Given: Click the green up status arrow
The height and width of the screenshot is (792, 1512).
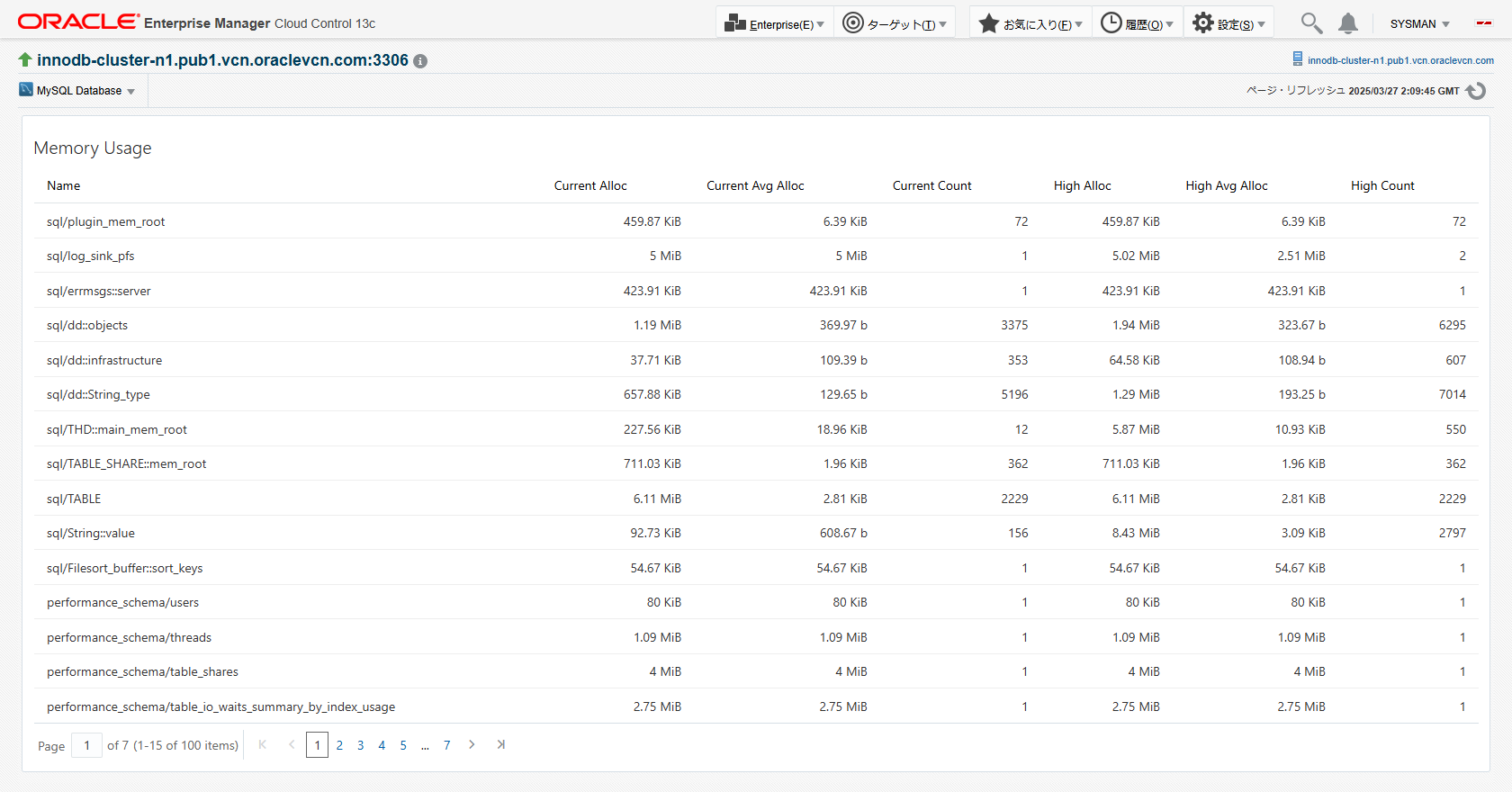Looking at the screenshot, I should (x=25, y=59).
